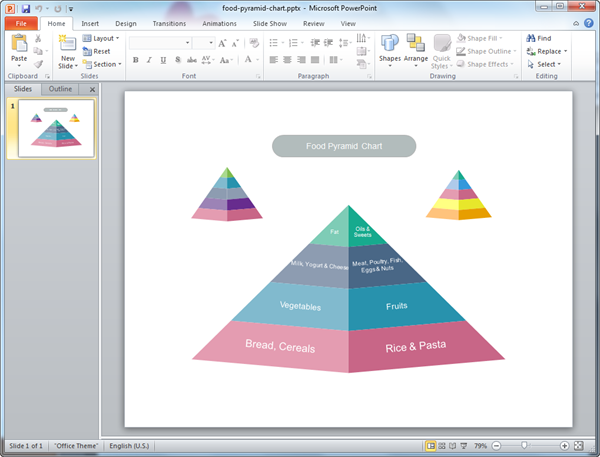Image resolution: width=600 pixels, height=457 pixels.
Task: Align text left
Action: (273, 60)
